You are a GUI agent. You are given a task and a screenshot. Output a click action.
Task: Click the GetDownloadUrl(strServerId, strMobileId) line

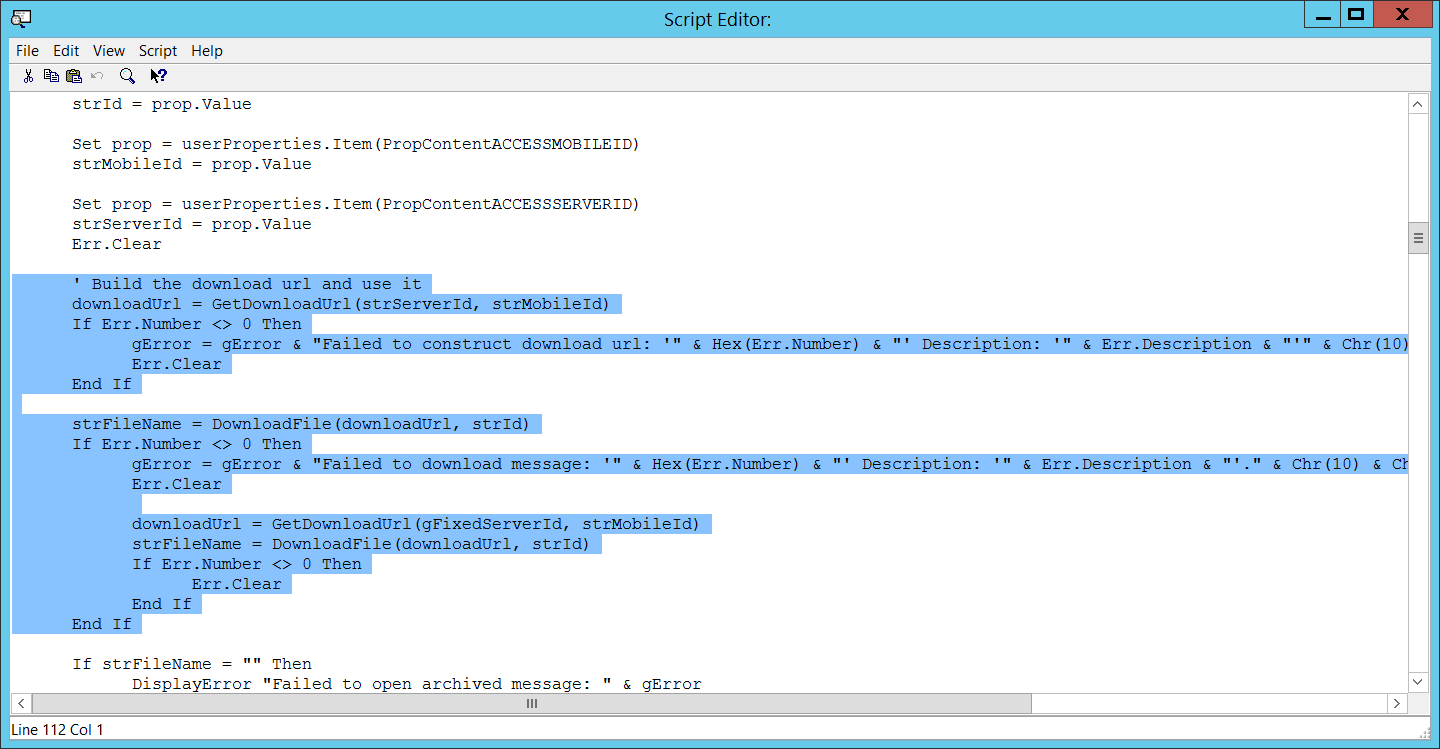click(x=341, y=304)
